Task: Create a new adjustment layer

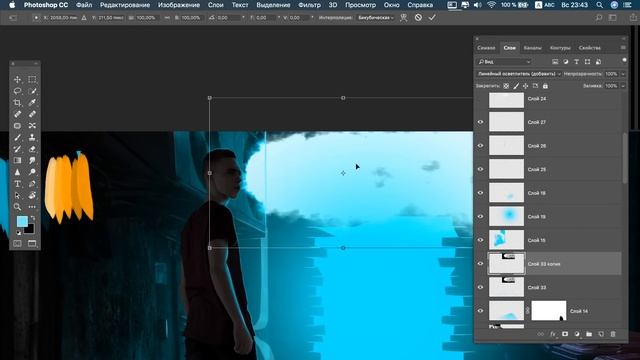Action: pos(577,334)
